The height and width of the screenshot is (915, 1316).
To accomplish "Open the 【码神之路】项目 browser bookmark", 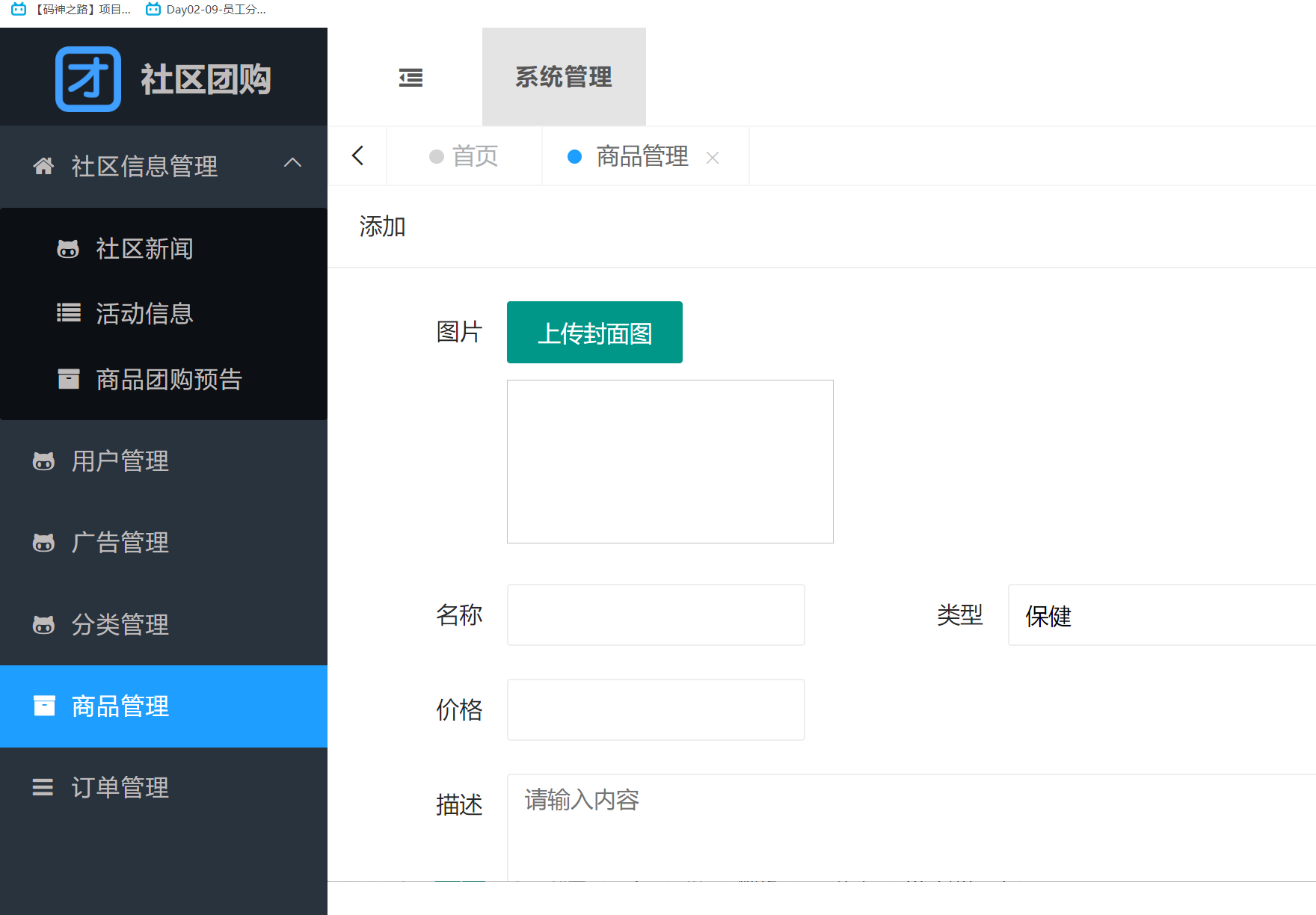I will point(71,10).
